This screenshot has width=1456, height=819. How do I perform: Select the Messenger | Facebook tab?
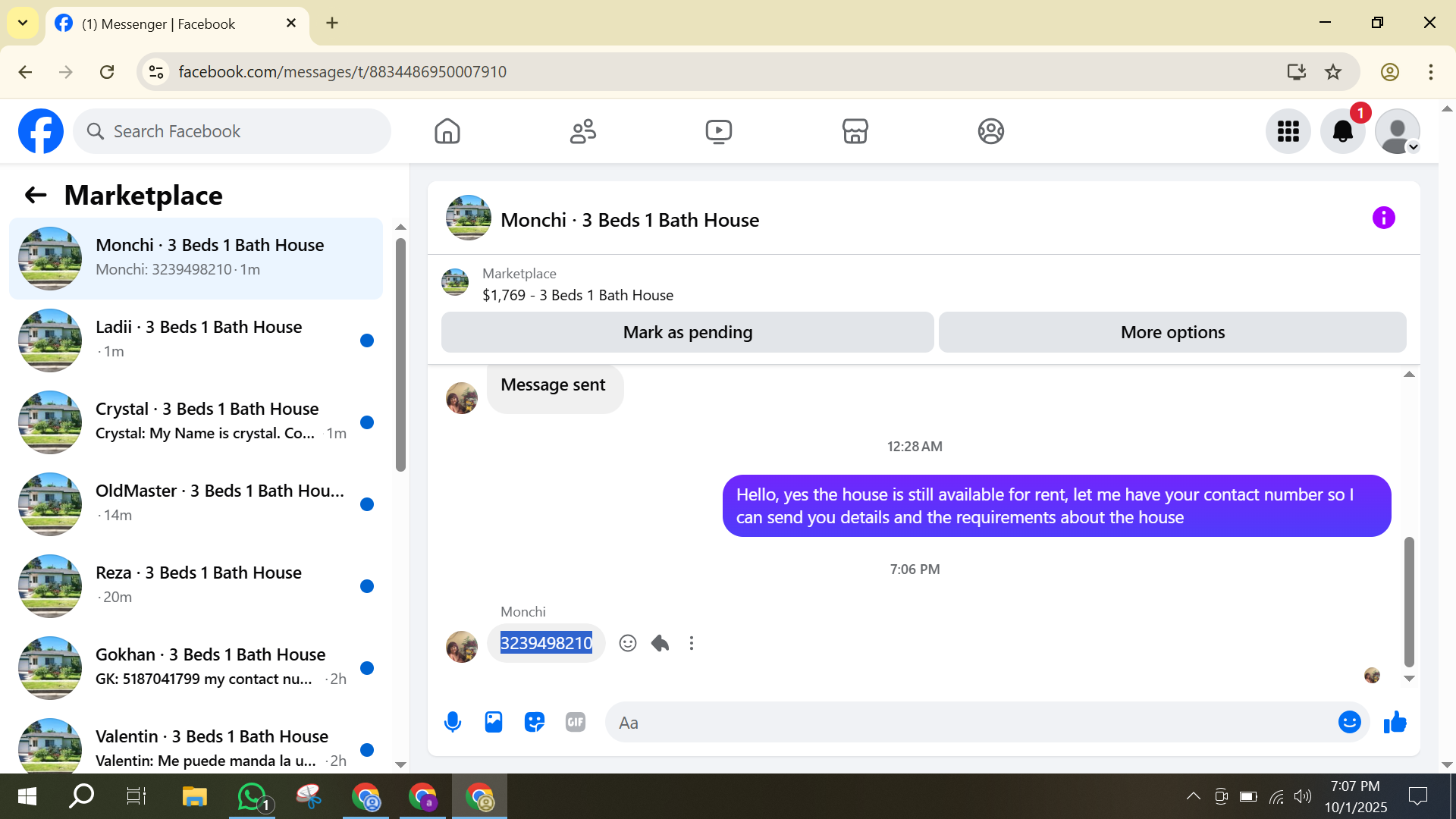[177, 24]
